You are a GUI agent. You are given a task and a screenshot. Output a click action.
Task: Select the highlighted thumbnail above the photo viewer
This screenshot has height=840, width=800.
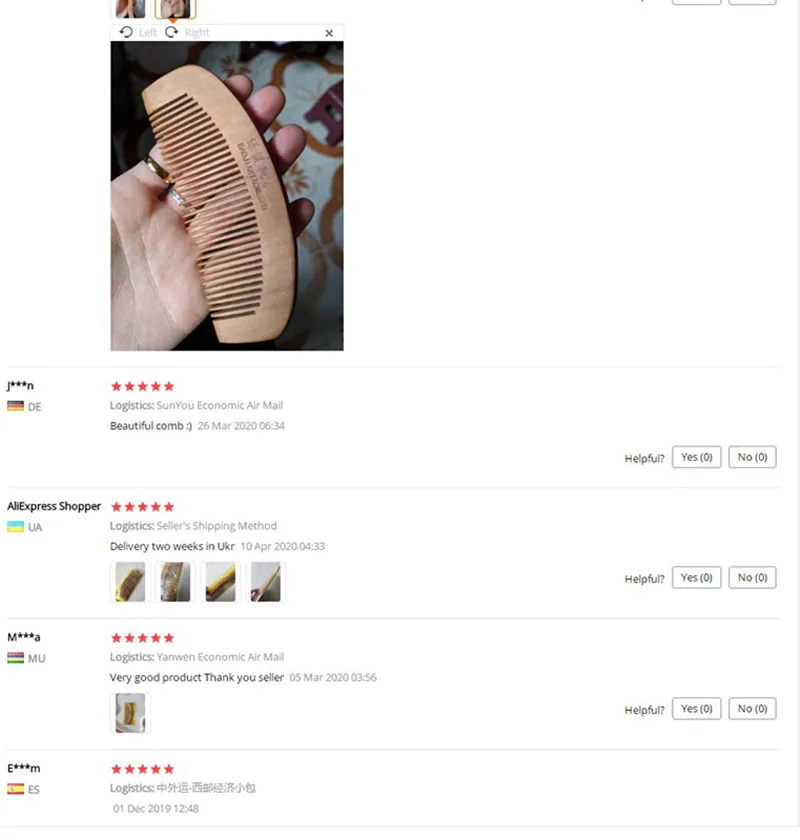pos(175,9)
